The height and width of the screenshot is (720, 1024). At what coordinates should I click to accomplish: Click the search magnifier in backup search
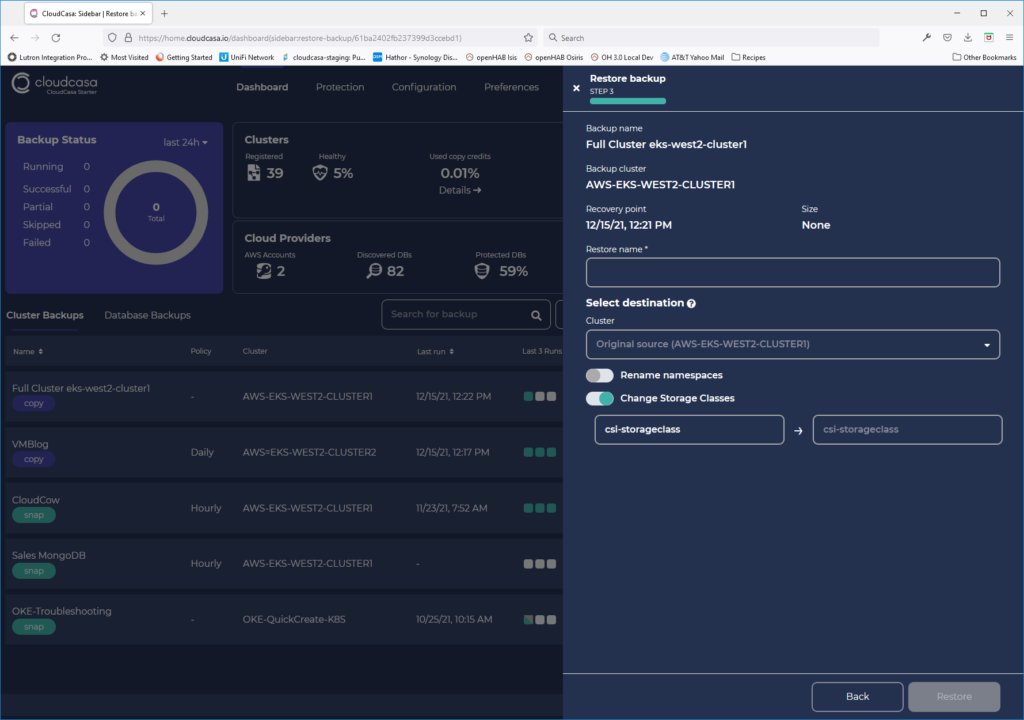(x=536, y=316)
